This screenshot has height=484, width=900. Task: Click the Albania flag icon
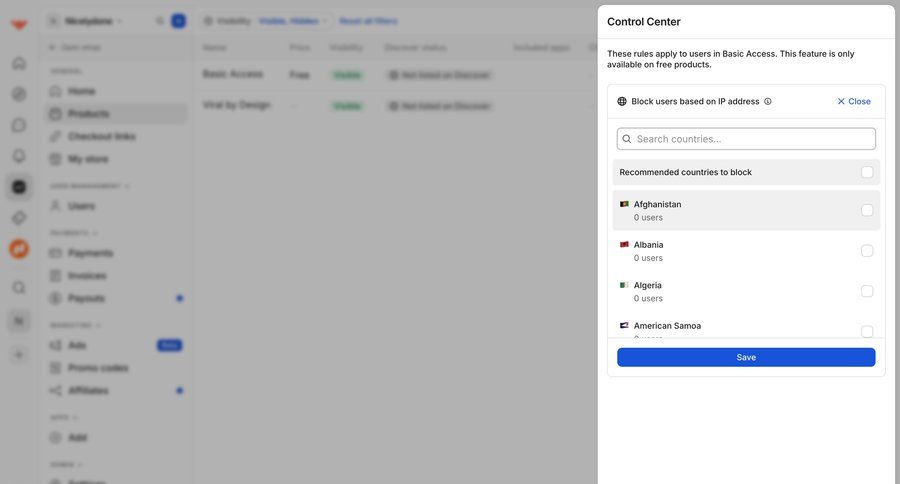click(x=624, y=245)
